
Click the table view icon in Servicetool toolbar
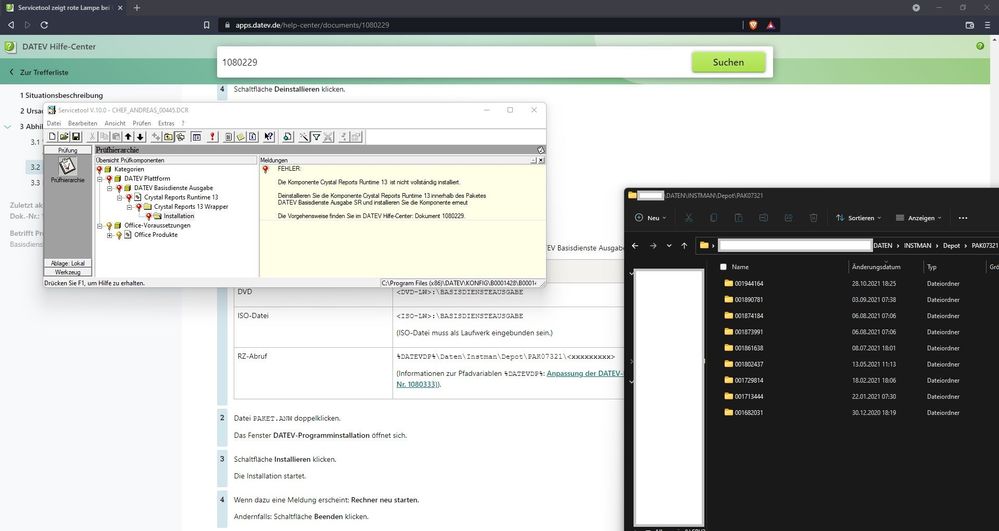[196, 136]
